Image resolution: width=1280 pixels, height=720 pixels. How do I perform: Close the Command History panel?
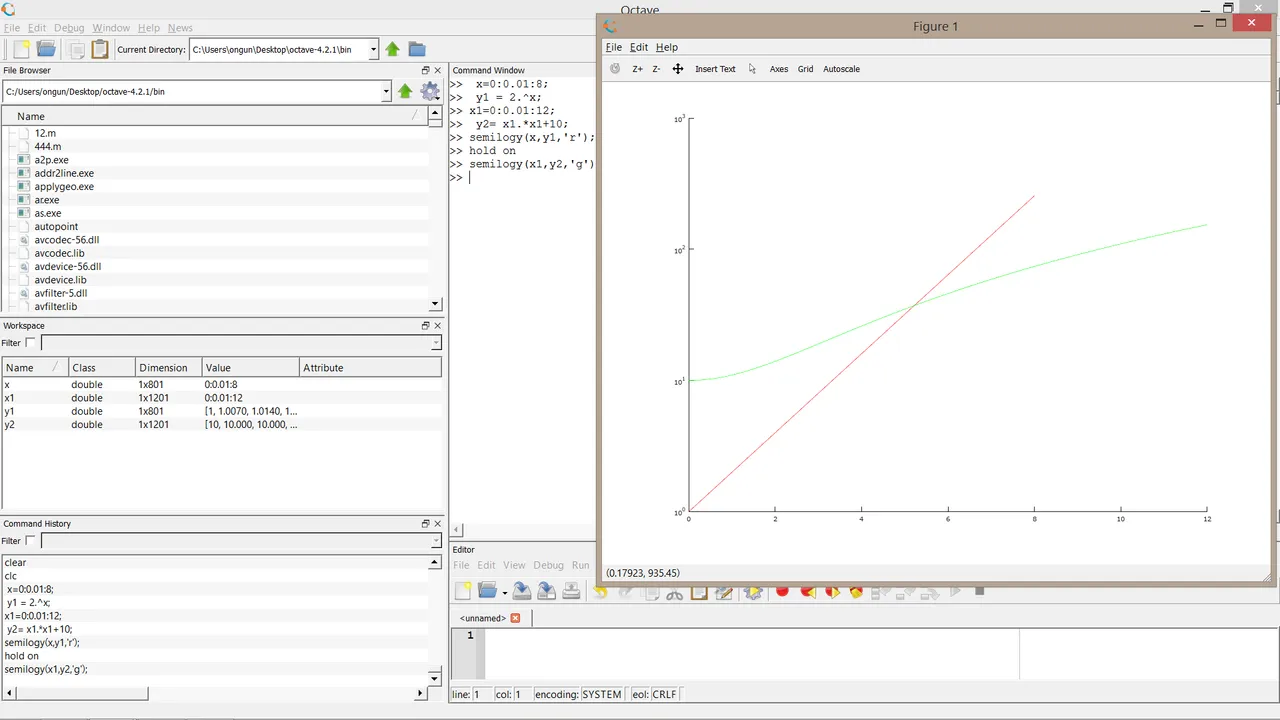[x=437, y=524]
